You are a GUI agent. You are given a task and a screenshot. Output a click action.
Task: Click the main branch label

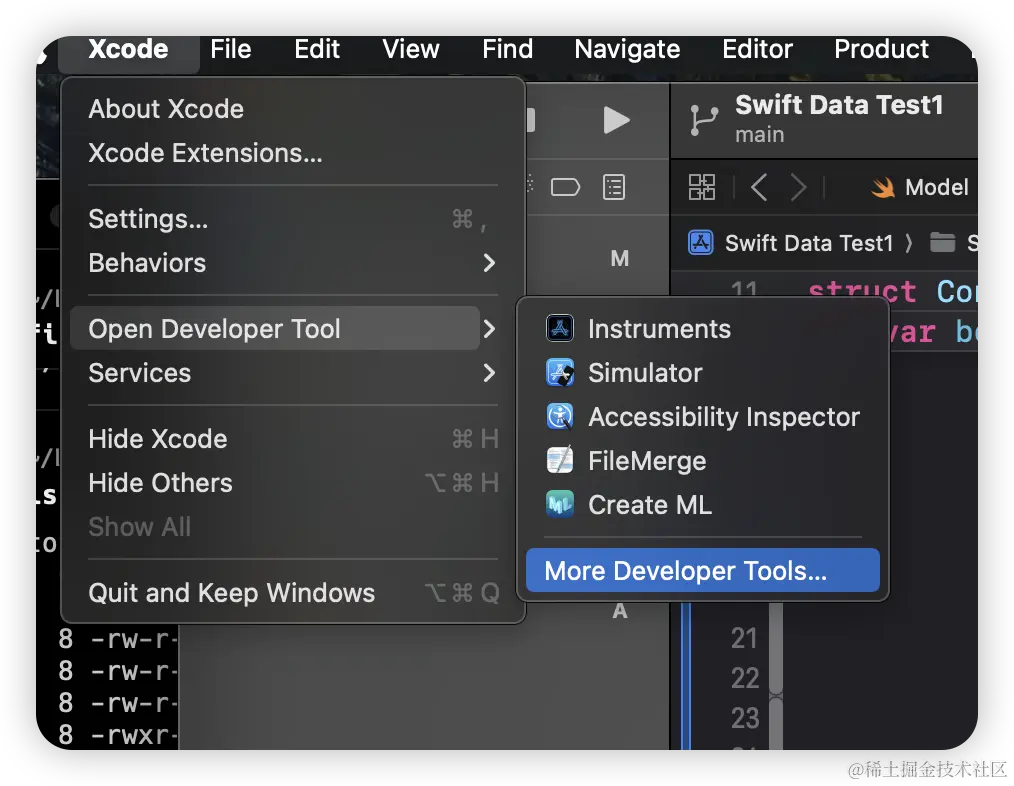click(x=759, y=135)
